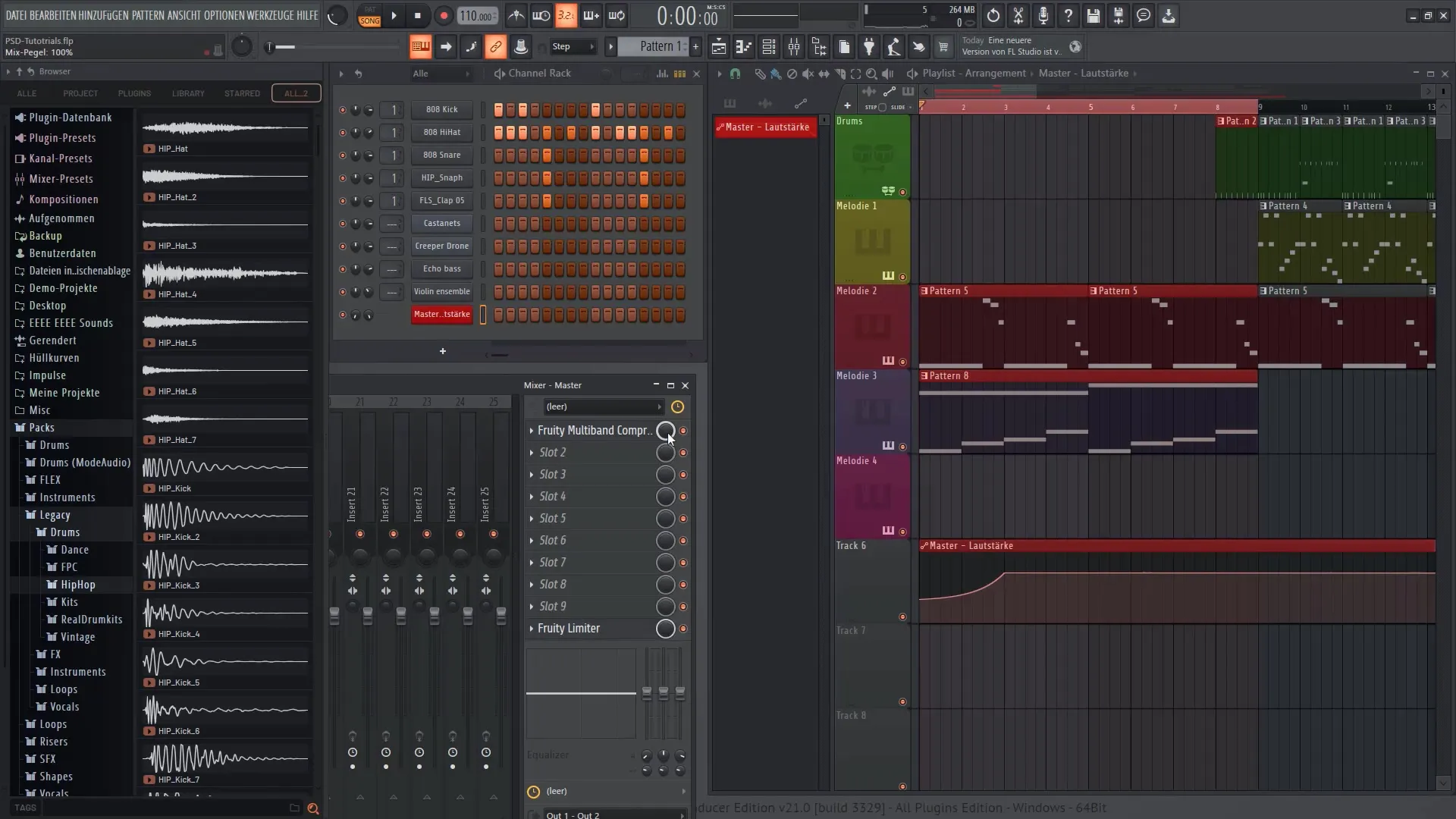Open graph editor icon in Channel Rack header
The height and width of the screenshot is (819, 1456).
(662, 74)
